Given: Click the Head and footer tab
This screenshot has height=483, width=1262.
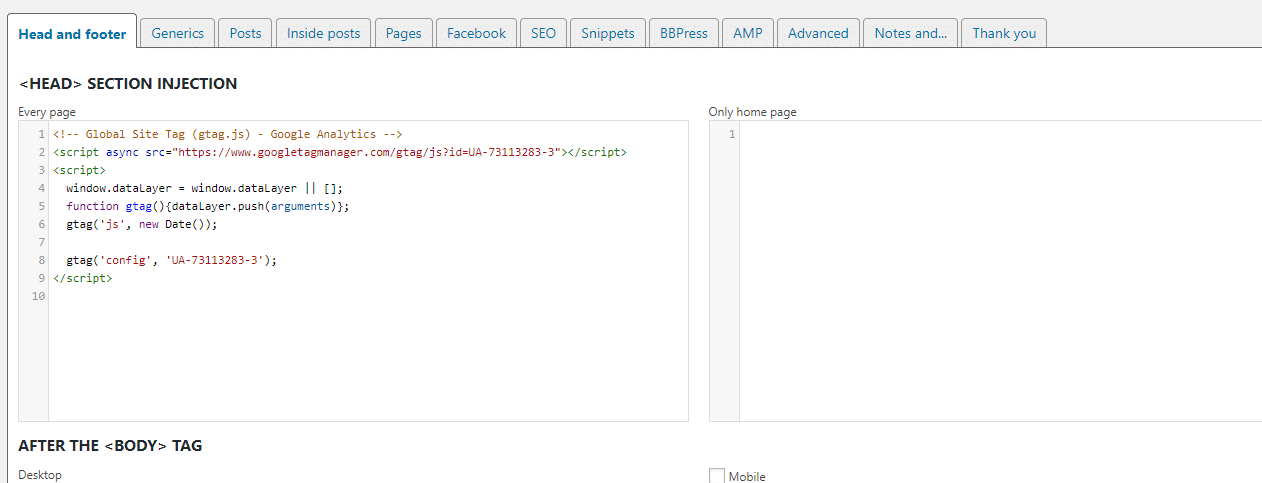Looking at the screenshot, I should click(72, 34).
